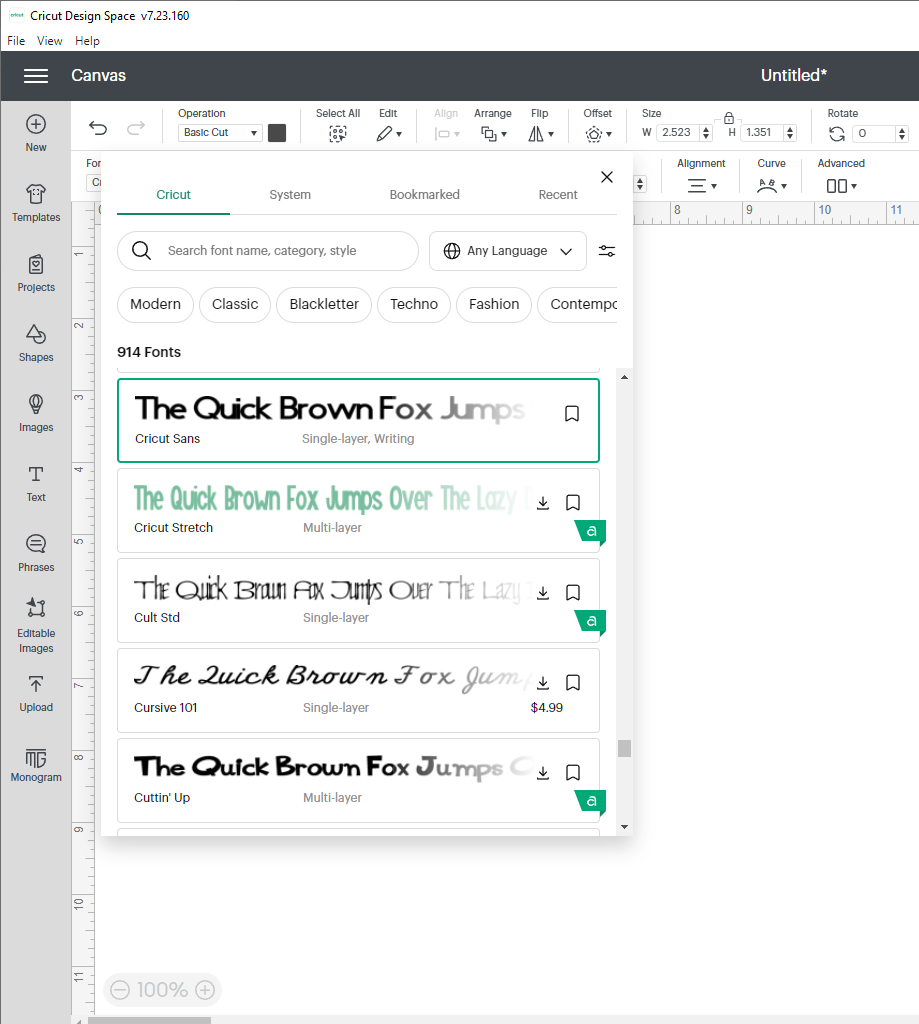Click the font search input field
Image resolution: width=919 pixels, height=1024 pixels.
click(268, 251)
